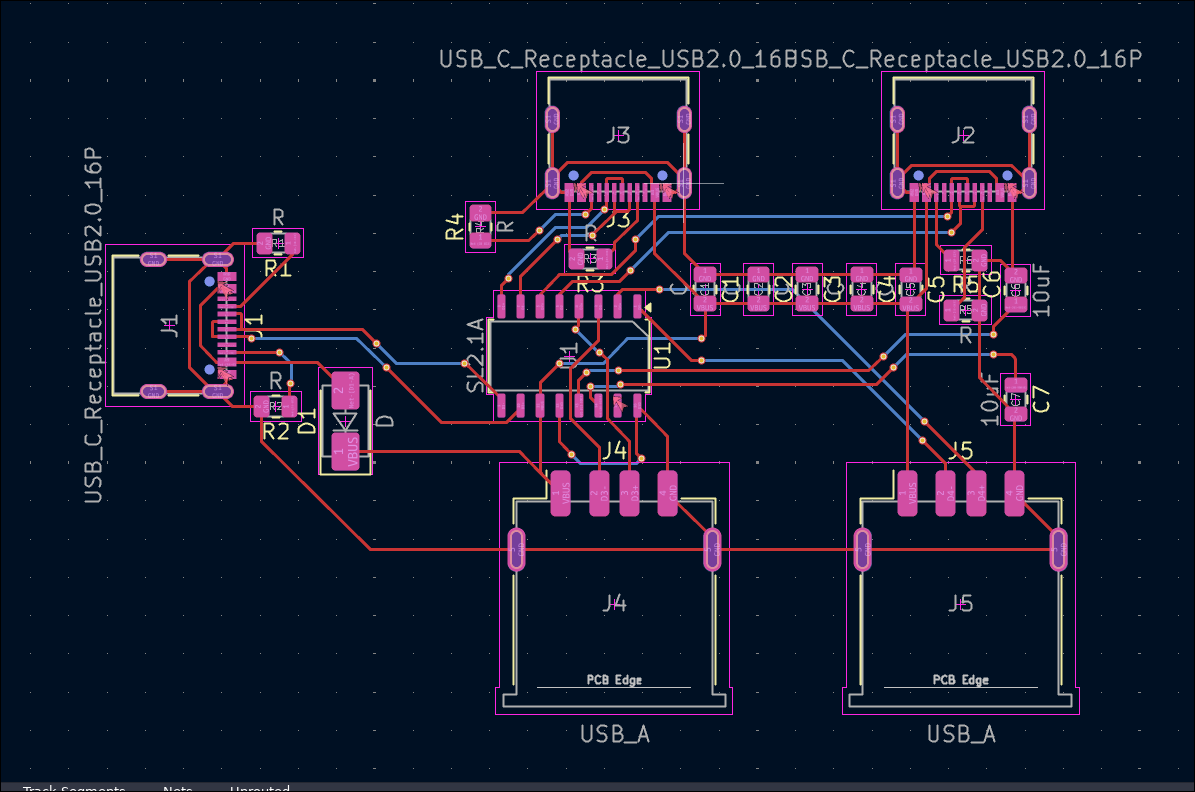The width and height of the screenshot is (1195, 792).
Task: Click capacitor C7 footprint
Action: point(1015,400)
